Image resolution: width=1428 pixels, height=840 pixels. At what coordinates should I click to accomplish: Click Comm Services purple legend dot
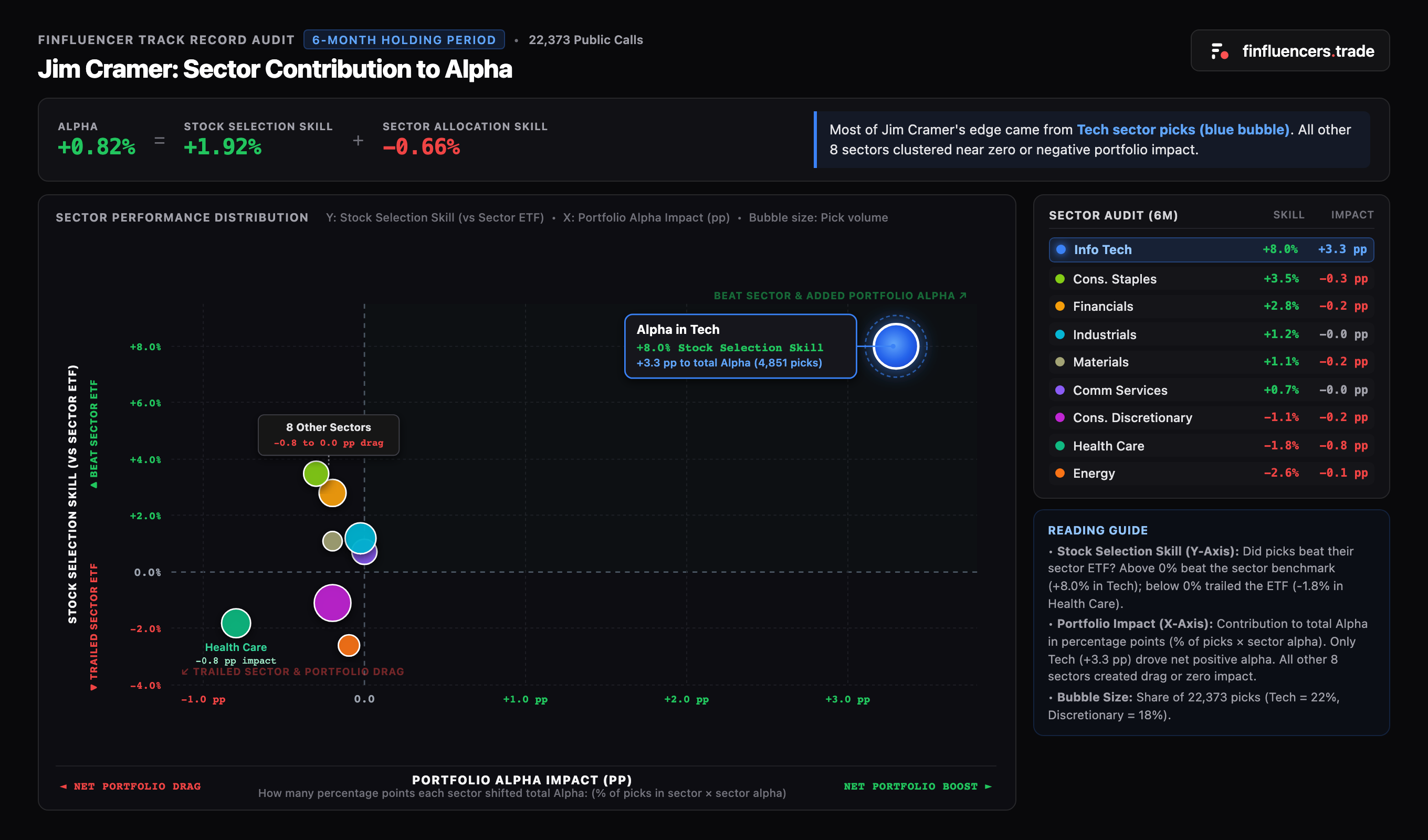(x=1059, y=390)
